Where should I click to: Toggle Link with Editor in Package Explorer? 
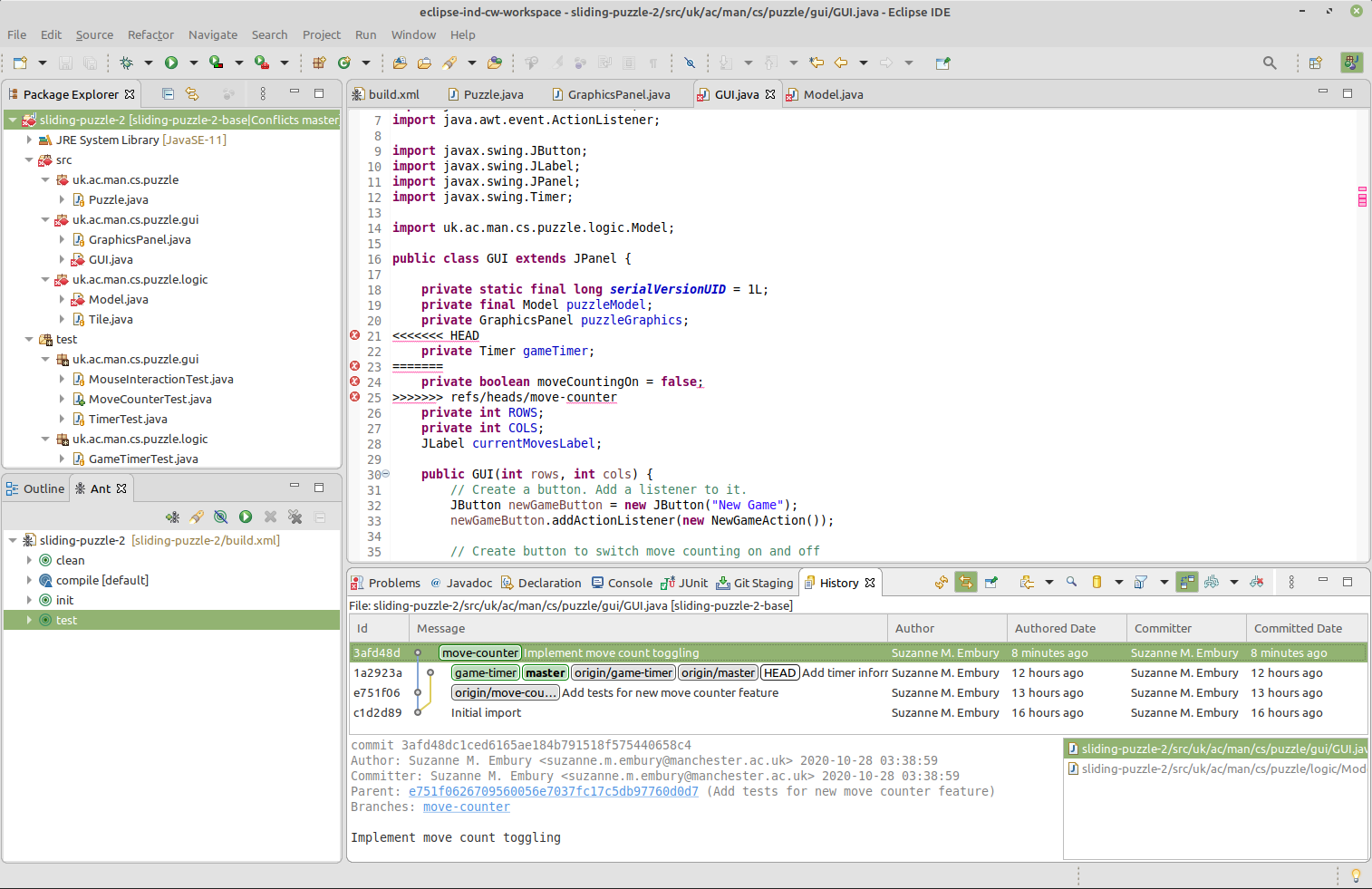coord(192,93)
